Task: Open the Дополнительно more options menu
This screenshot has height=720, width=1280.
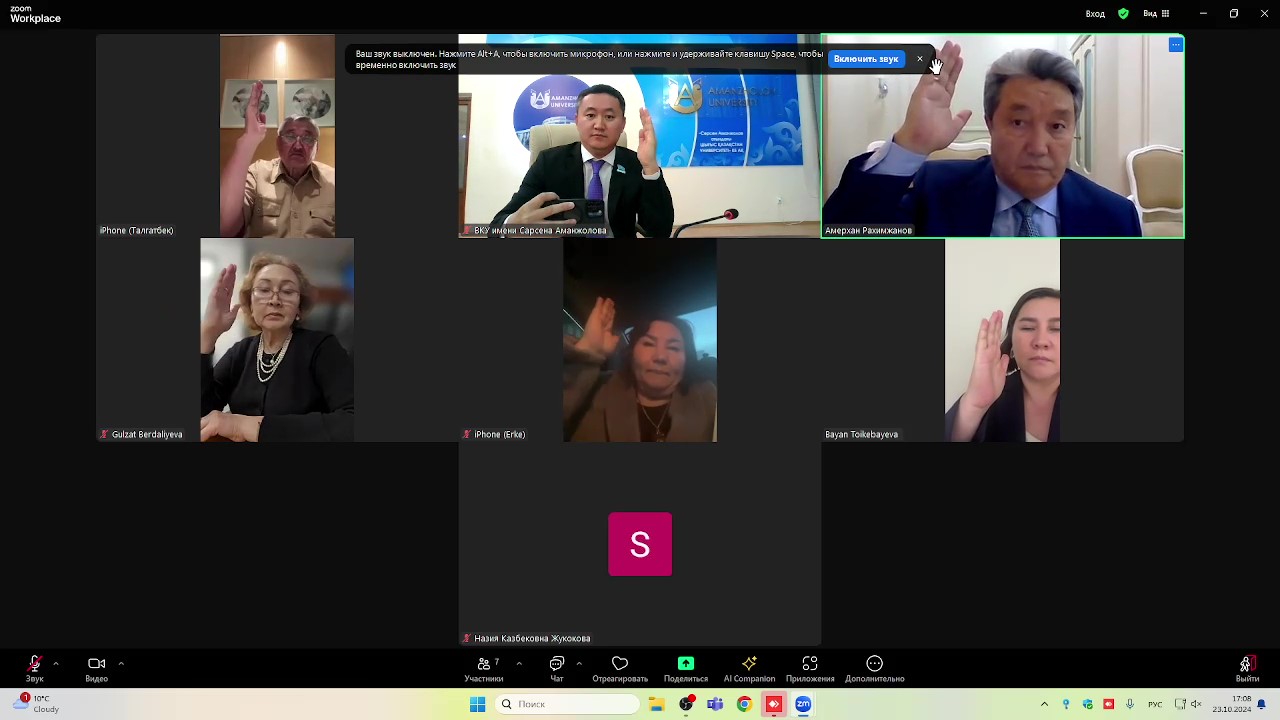Action: pos(874,664)
